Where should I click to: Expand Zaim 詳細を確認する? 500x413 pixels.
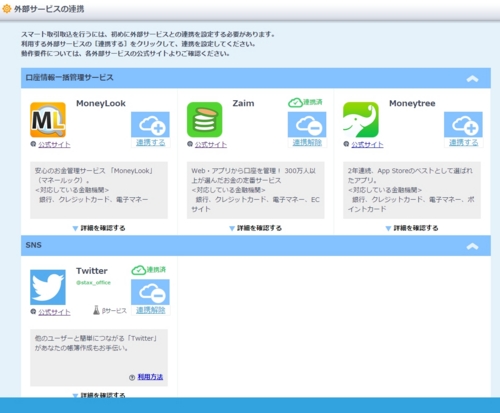256,228
